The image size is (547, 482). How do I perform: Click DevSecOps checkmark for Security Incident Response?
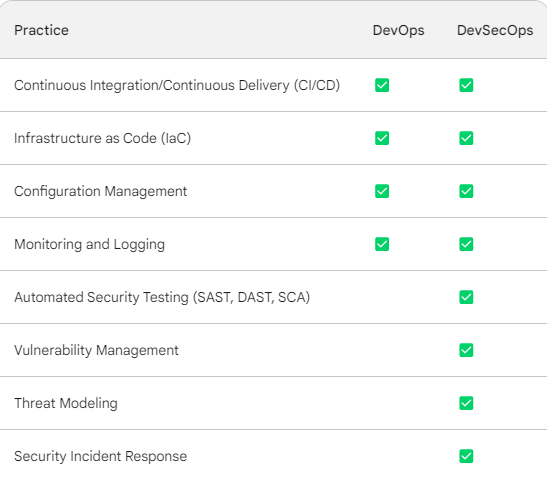pos(466,456)
